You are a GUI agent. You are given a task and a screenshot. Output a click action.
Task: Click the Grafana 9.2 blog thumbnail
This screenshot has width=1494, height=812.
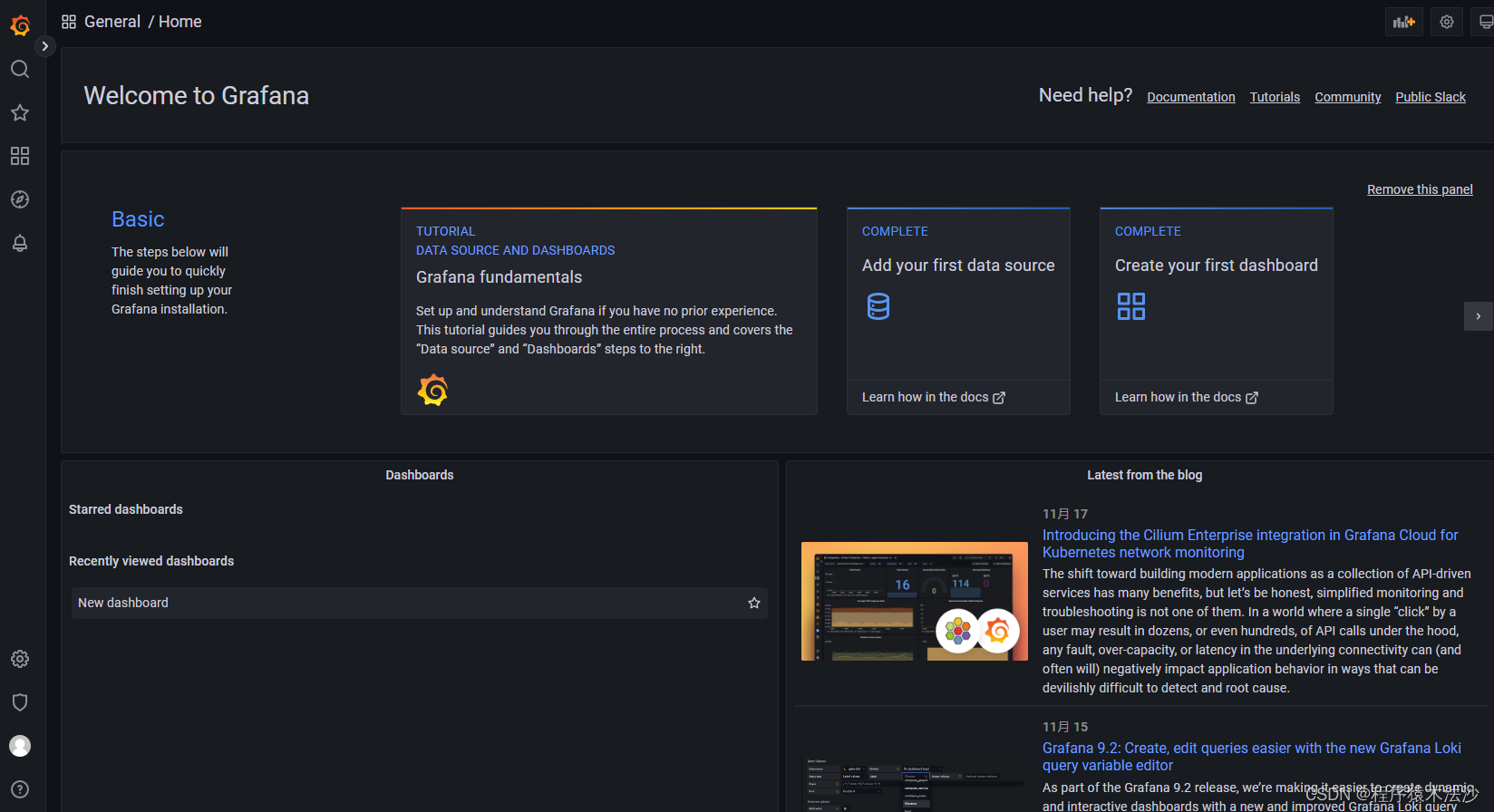click(915, 784)
